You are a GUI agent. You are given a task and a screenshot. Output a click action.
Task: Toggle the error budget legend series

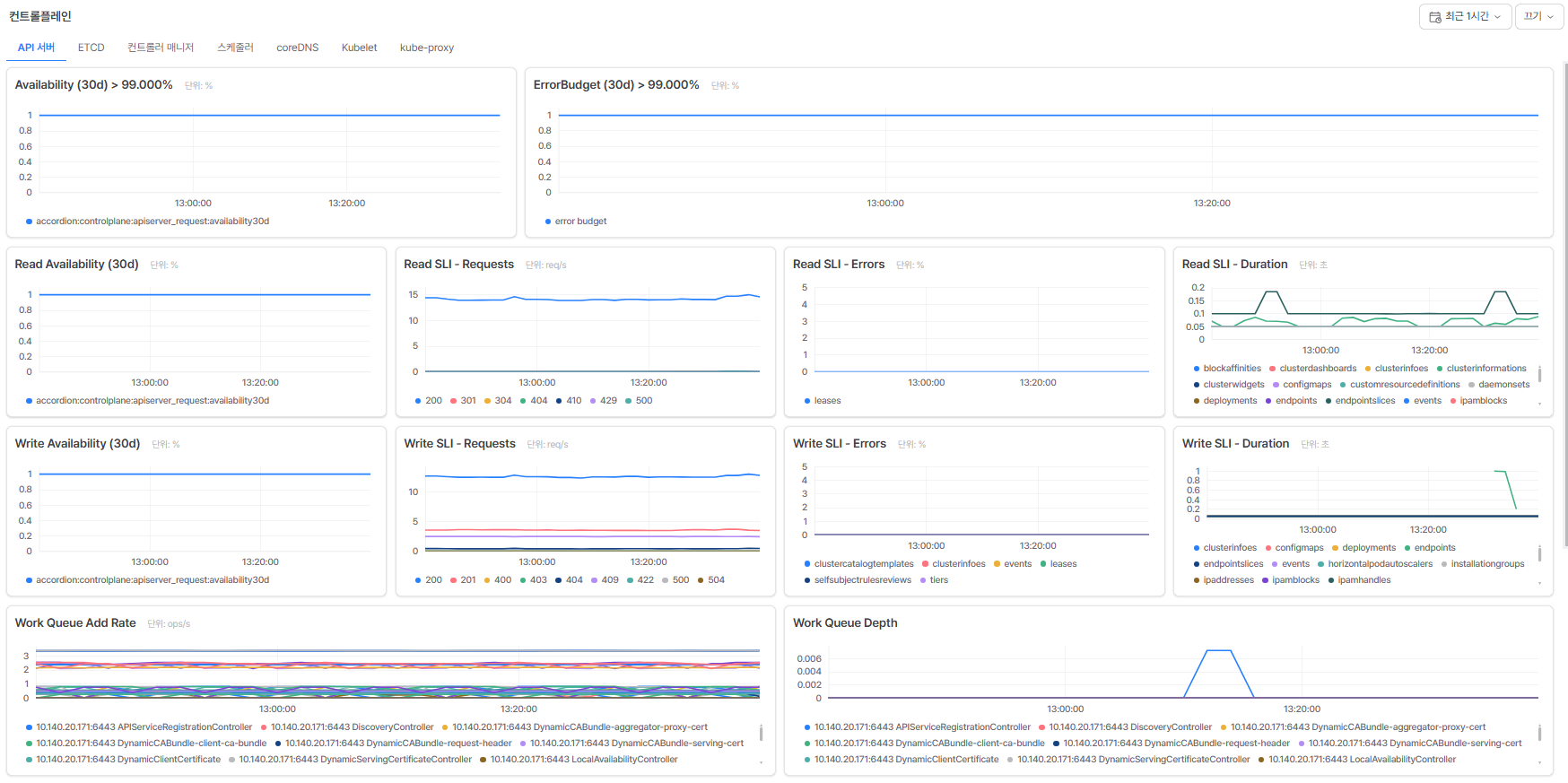tap(576, 222)
